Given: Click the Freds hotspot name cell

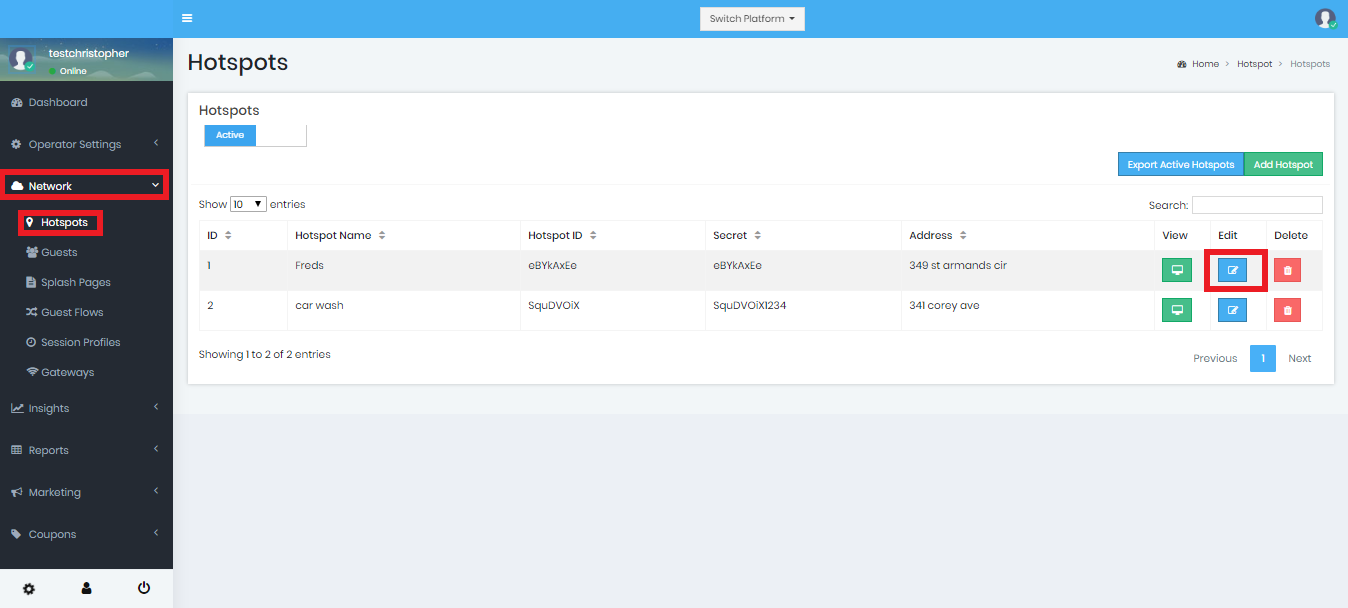Looking at the screenshot, I should pyautogui.click(x=402, y=270).
